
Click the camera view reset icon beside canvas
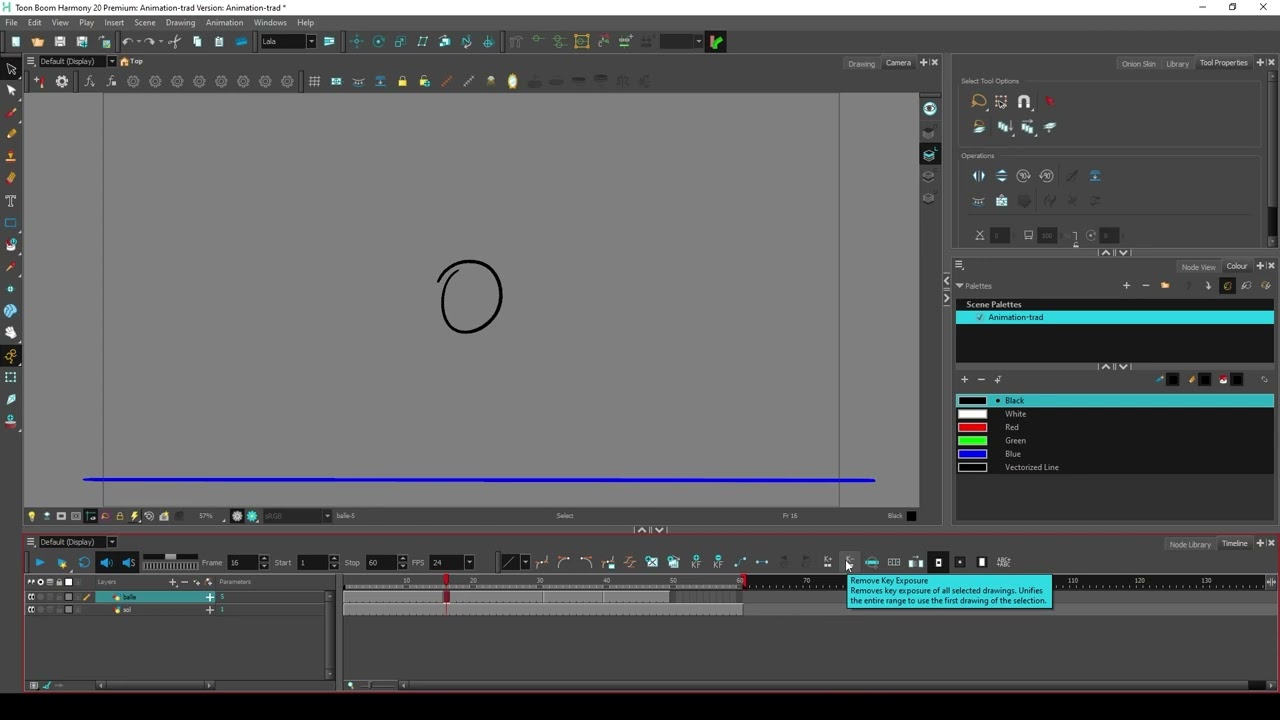coord(929,109)
